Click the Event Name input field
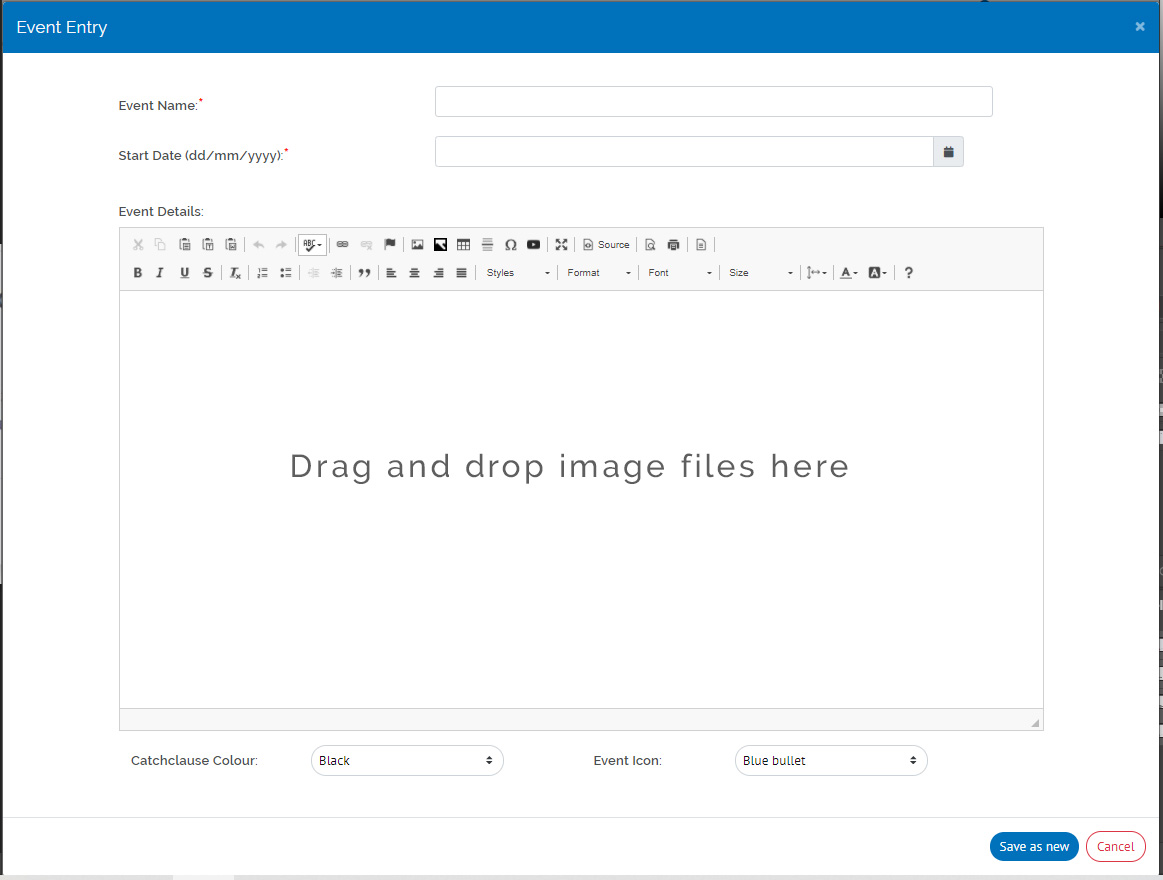 (x=713, y=102)
